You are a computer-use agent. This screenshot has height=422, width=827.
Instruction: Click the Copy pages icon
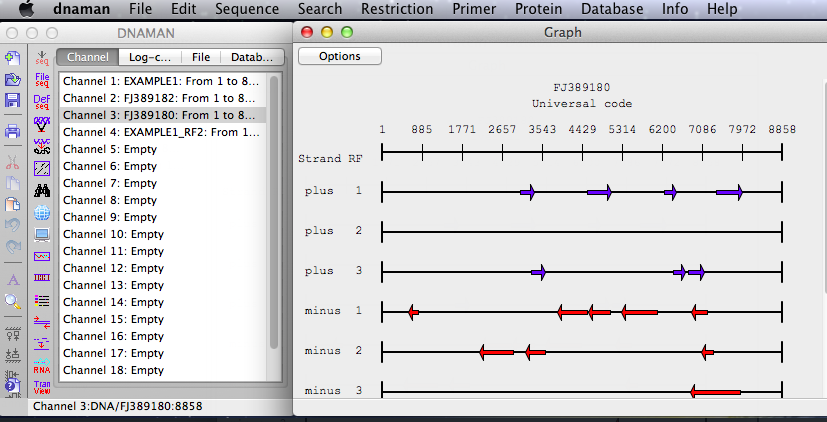pos(13,183)
